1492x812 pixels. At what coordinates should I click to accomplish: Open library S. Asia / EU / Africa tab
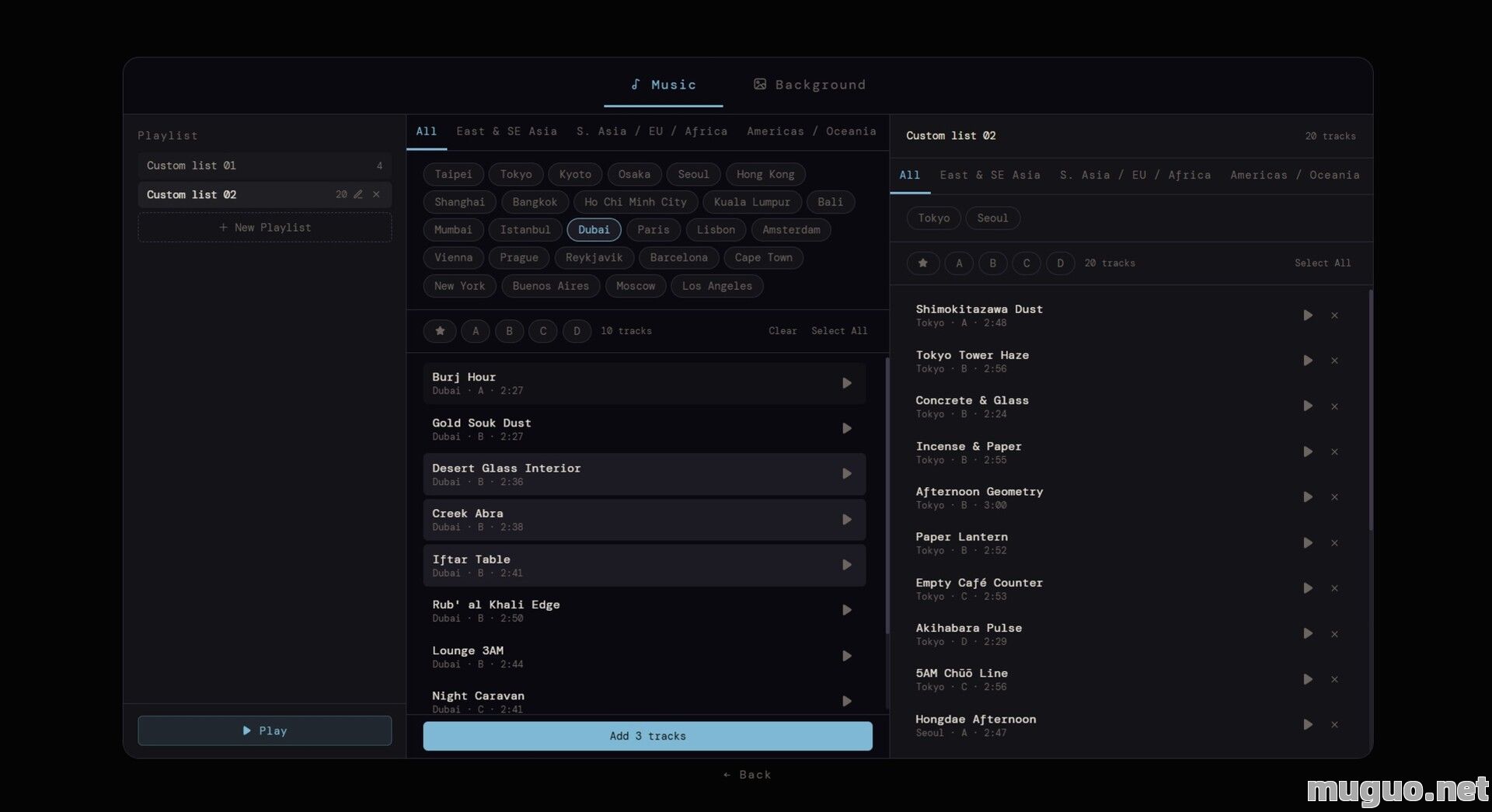[x=652, y=131]
